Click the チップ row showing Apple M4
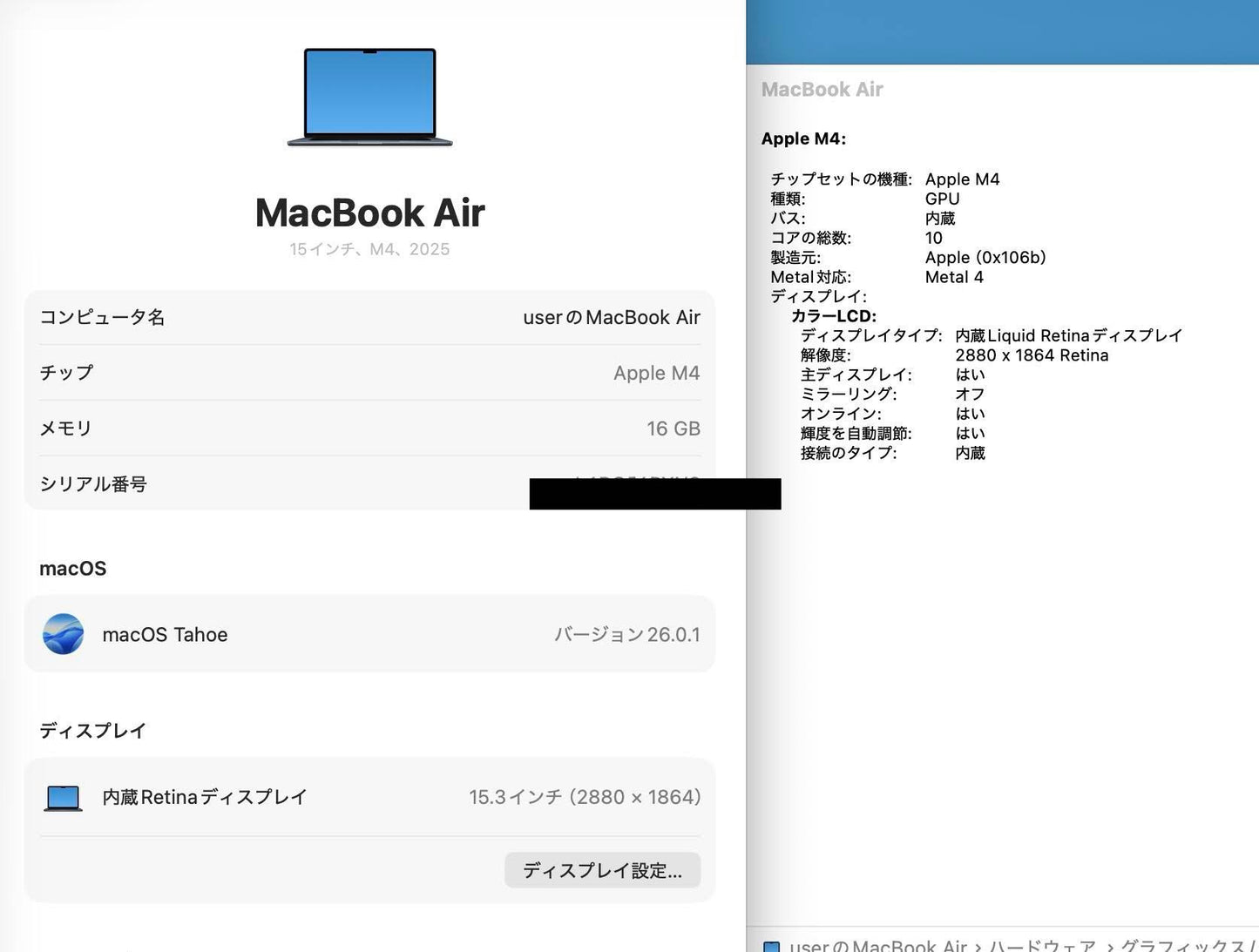Image resolution: width=1259 pixels, height=952 pixels. point(369,373)
